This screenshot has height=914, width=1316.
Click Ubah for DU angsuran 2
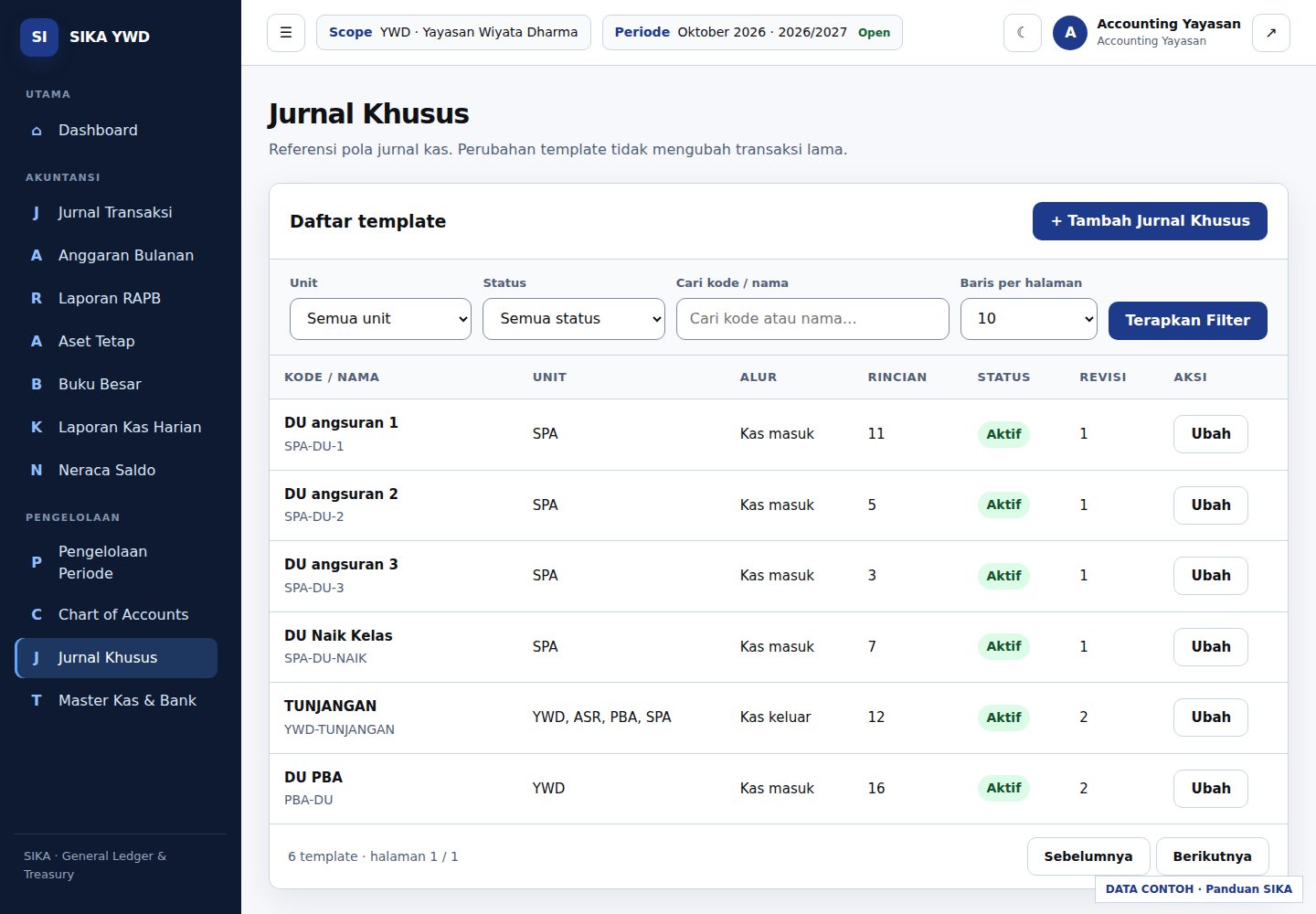pyautogui.click(x=1211, y=505)
